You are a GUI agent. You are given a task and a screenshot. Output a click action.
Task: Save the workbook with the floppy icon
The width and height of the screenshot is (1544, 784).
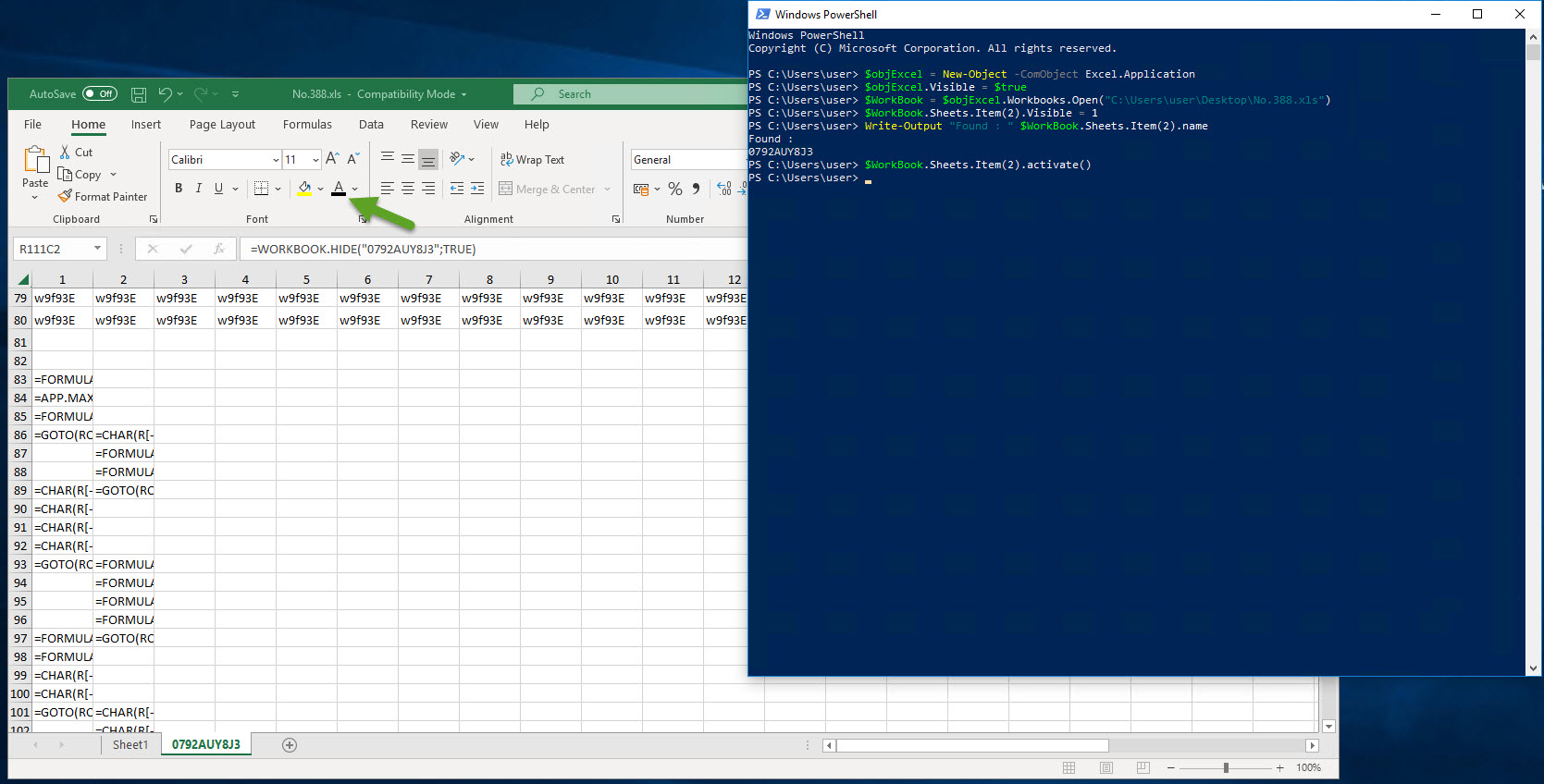click(x=139, y=94)
